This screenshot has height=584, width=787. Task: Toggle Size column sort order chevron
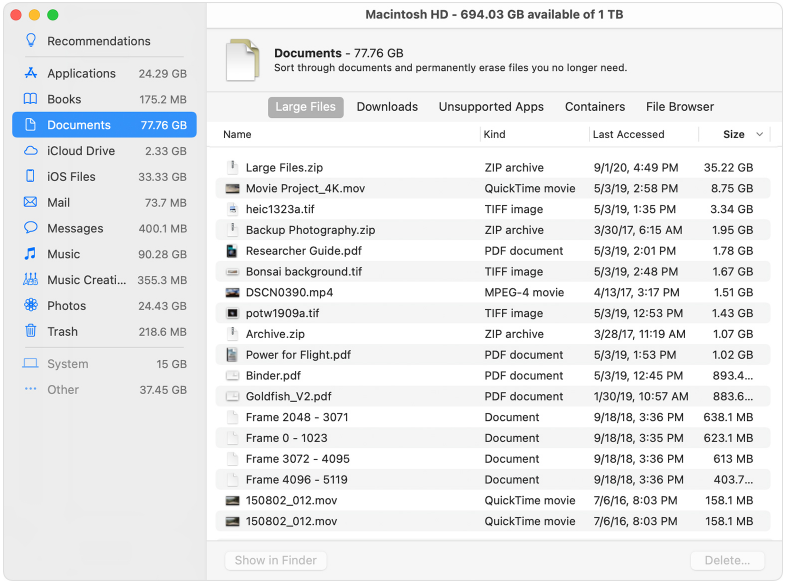click(x=759, y=135)
